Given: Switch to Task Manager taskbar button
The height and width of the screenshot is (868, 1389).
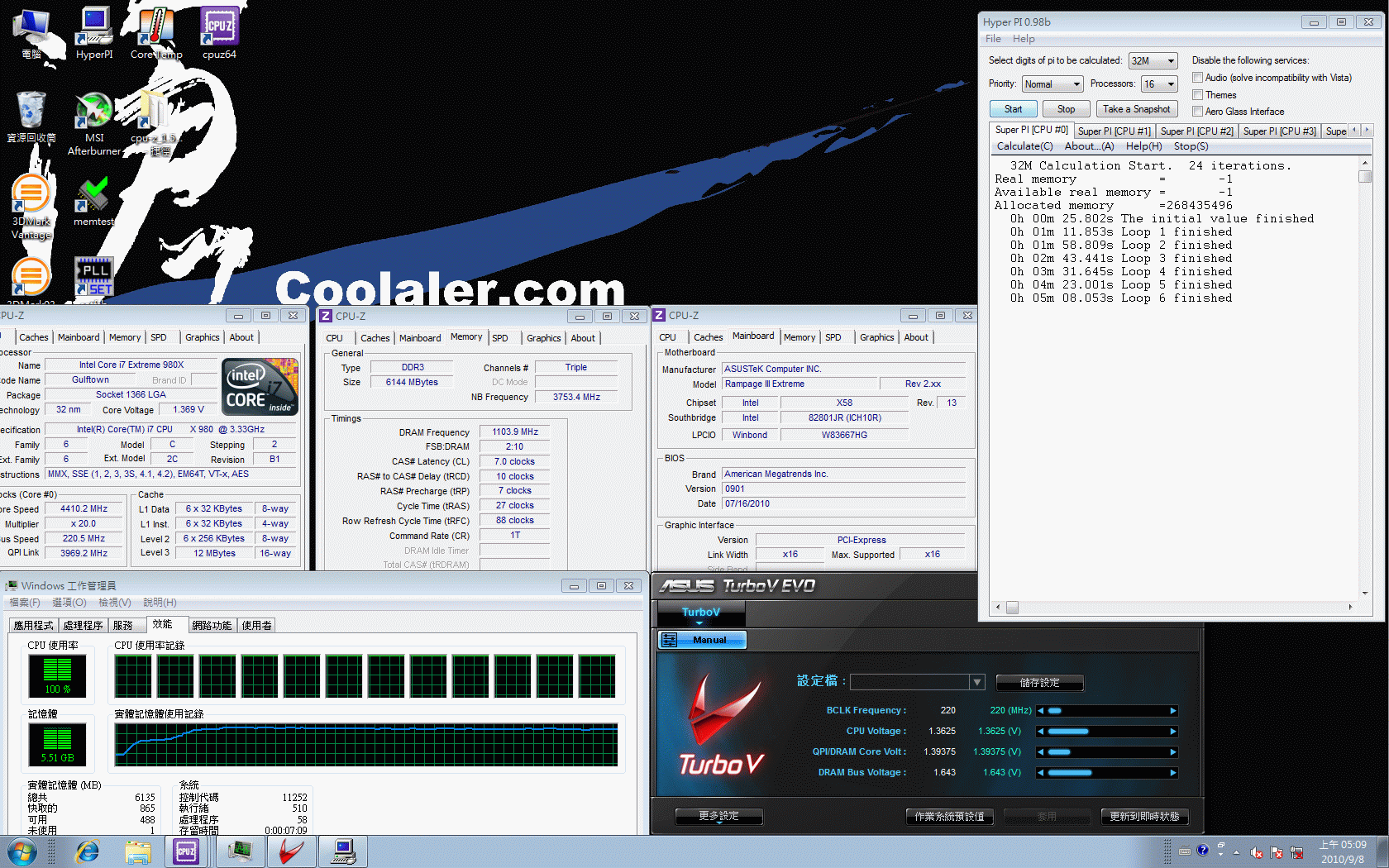Looking at the screenshot, I should [x=240, y=851].
